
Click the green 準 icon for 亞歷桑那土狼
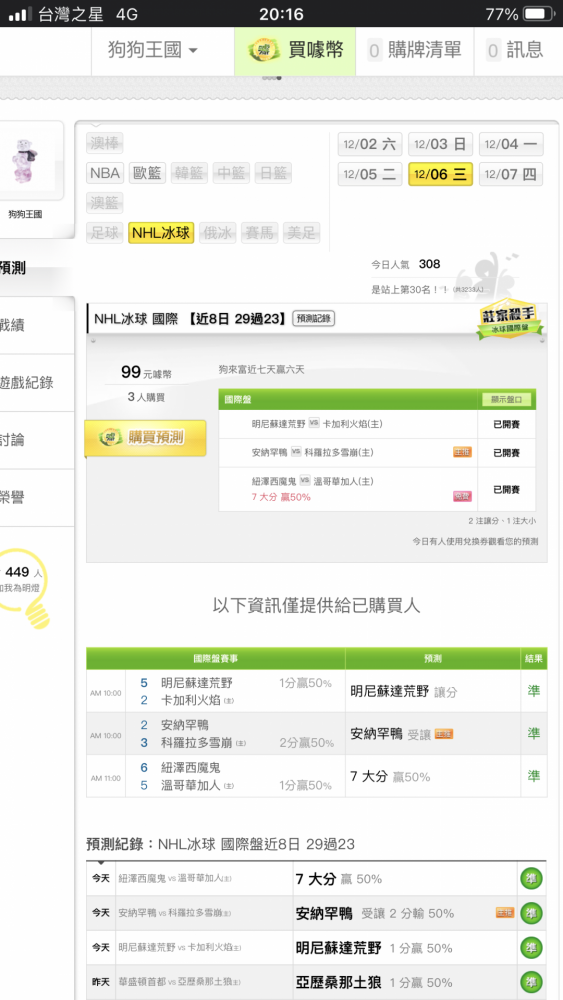[531, 983]
